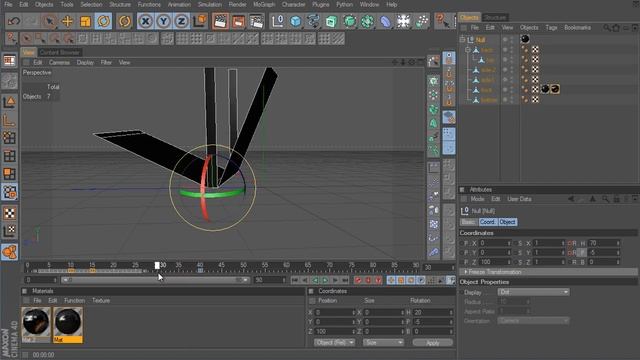Screen dimensions: 640x360
Task: Click play forward button
Action: (325, 280)
